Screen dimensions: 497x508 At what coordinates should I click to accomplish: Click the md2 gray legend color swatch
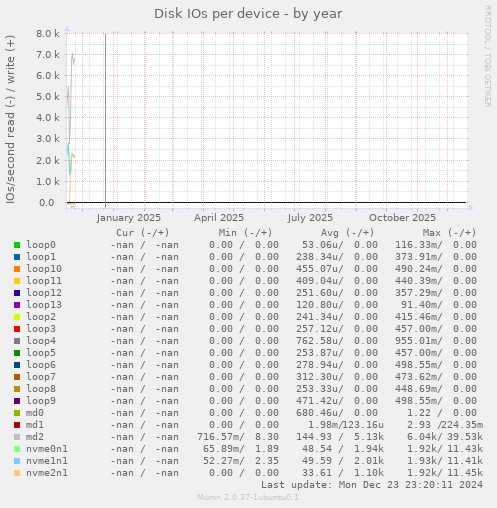click(17, 437)
